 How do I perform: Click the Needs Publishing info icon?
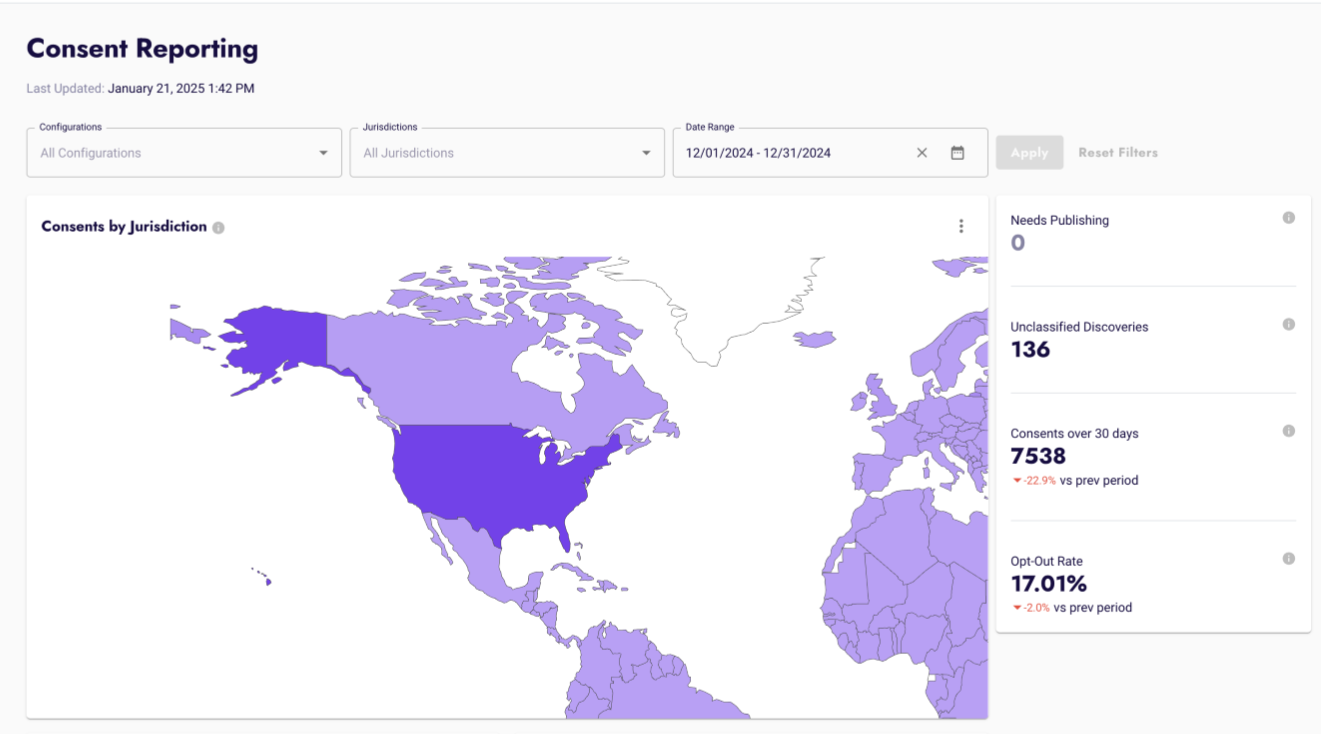pos(1288,218)
